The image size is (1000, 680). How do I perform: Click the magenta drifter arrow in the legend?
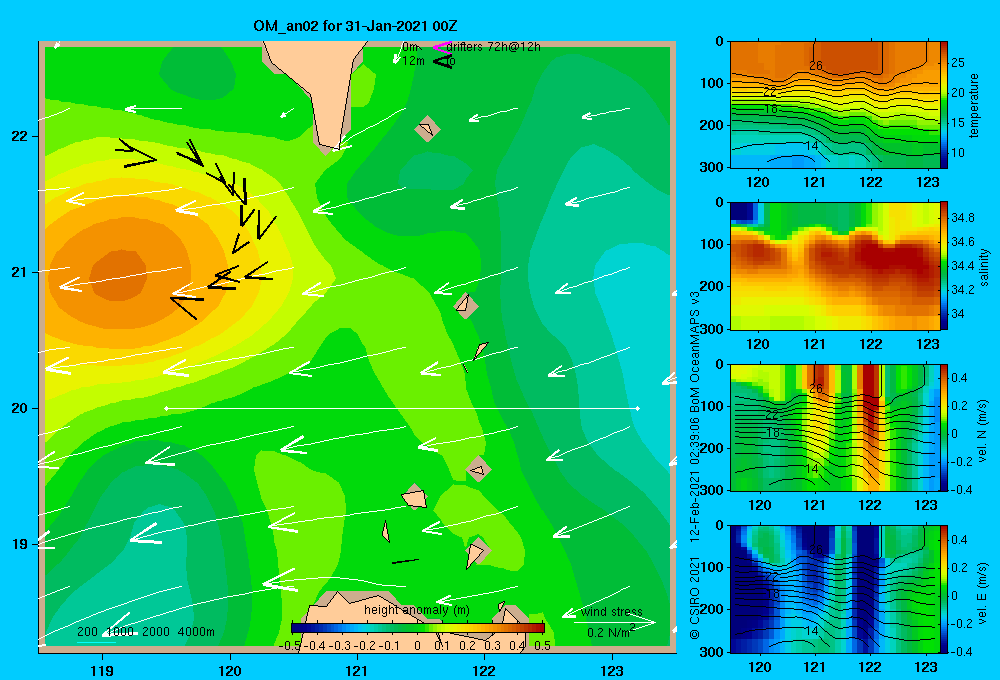[x=442, y=47]
